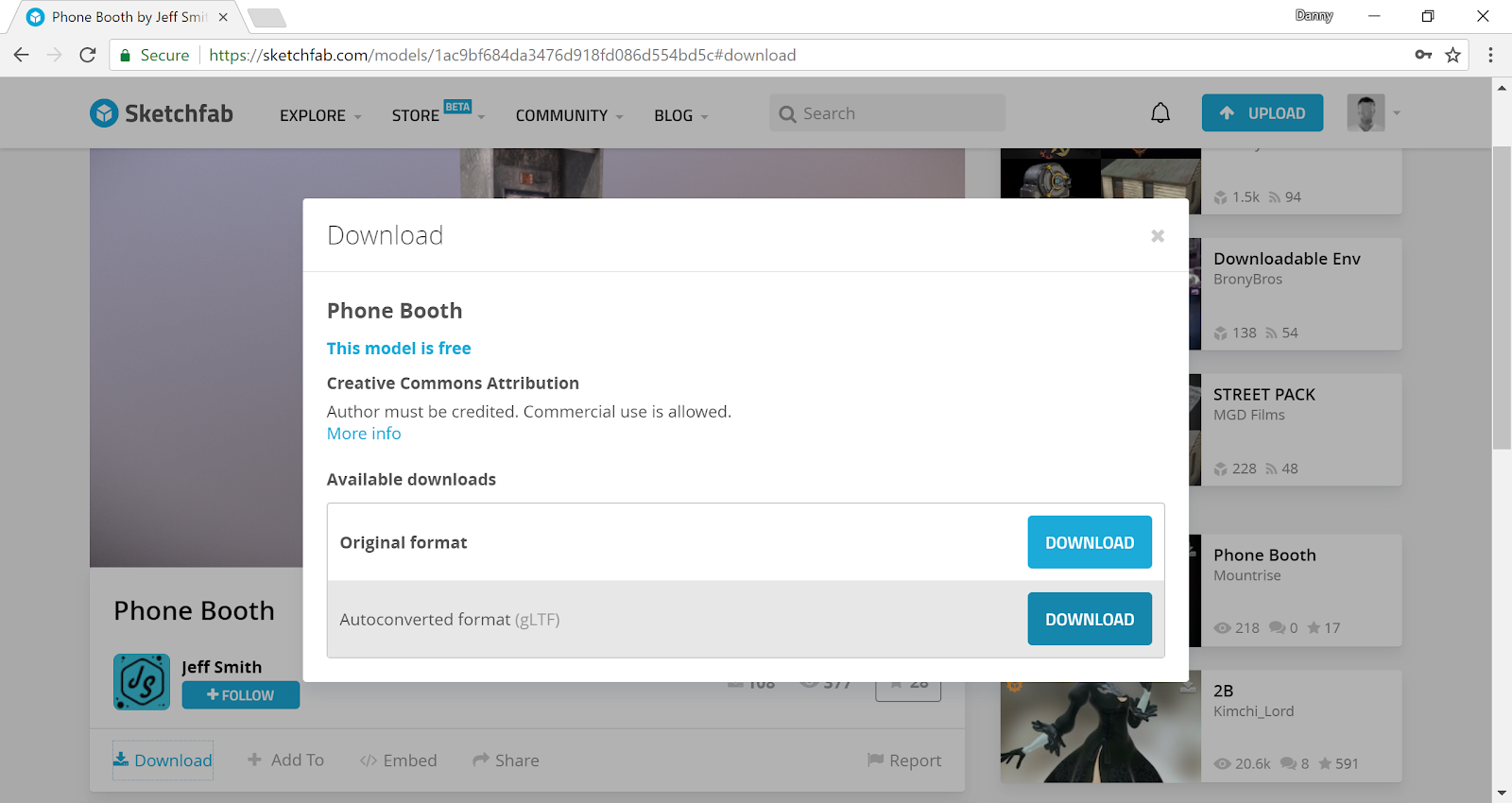
Task: Click the browser forward arrow
Action: click(55, 55)
